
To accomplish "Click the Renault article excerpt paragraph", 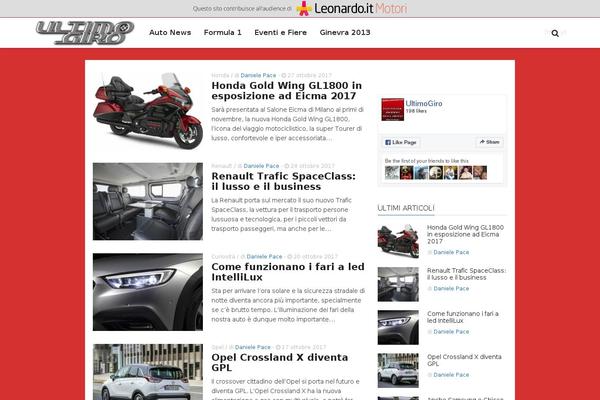I will point(281,214).
